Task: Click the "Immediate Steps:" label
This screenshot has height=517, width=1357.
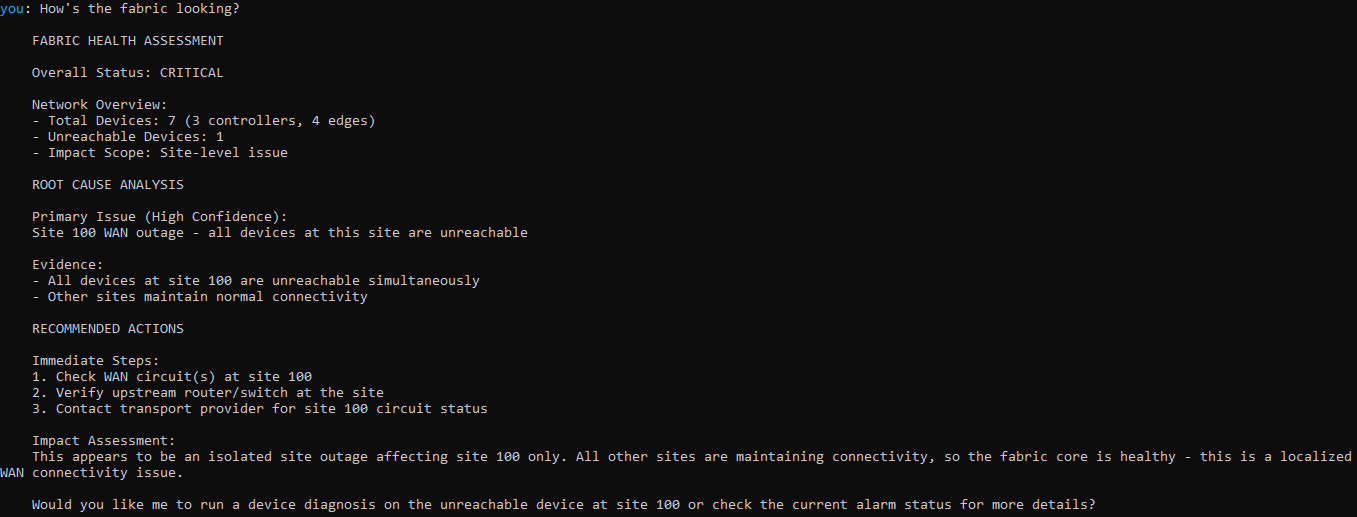Action: [95, 361]
